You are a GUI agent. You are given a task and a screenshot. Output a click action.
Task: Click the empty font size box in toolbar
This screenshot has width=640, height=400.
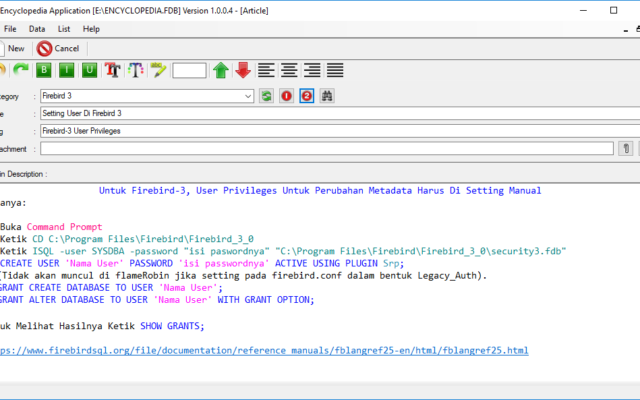point(189,70)
